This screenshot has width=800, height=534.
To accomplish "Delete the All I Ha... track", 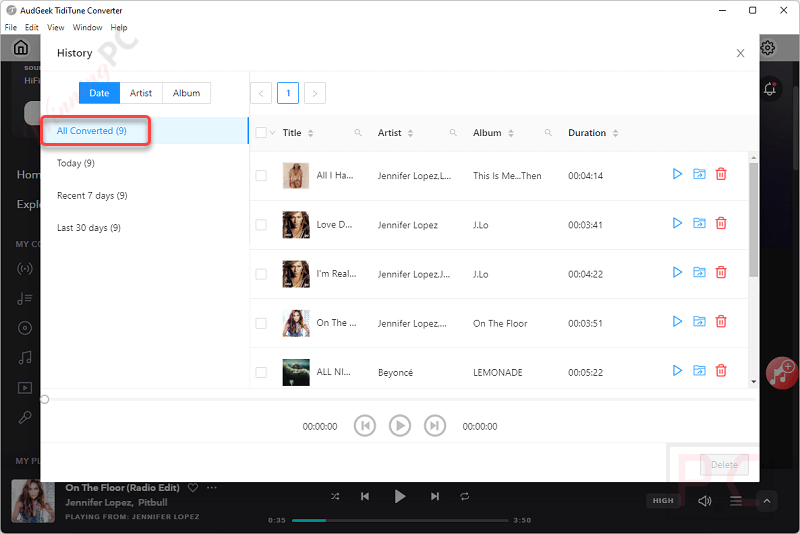I will (x=721, y=174).
